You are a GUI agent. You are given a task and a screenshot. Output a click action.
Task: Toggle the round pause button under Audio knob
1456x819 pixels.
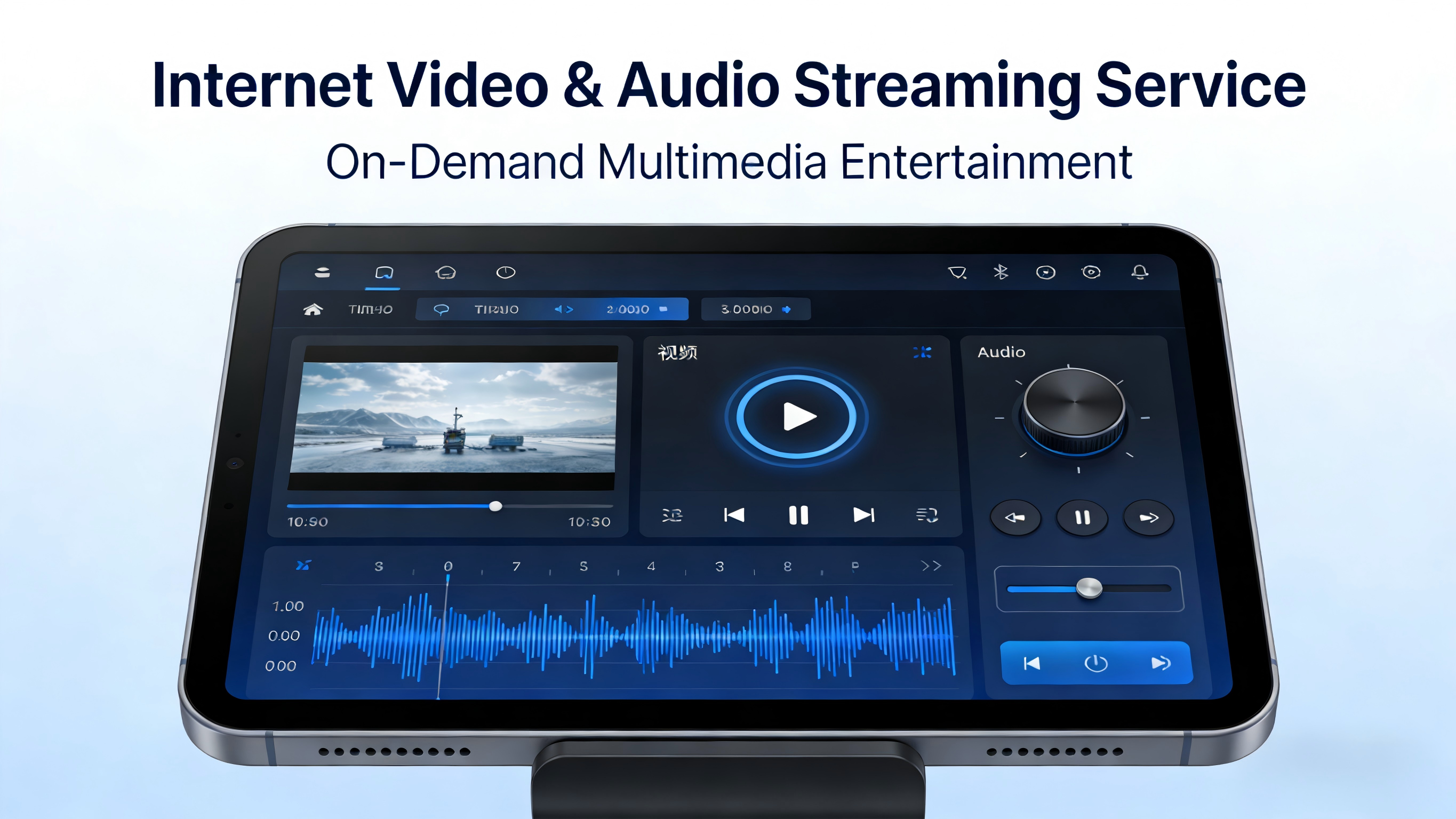point(1082,518)
